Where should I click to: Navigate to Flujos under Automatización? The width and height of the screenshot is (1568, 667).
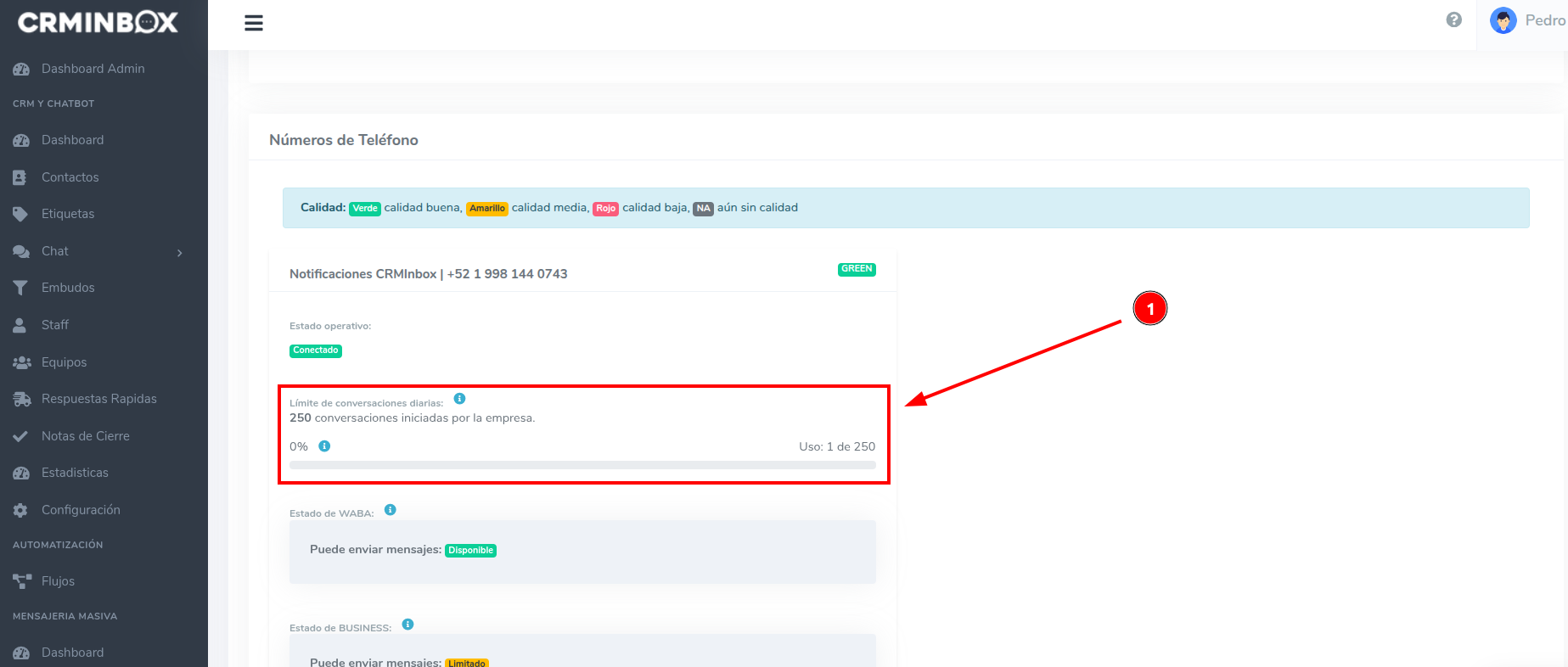58,581
